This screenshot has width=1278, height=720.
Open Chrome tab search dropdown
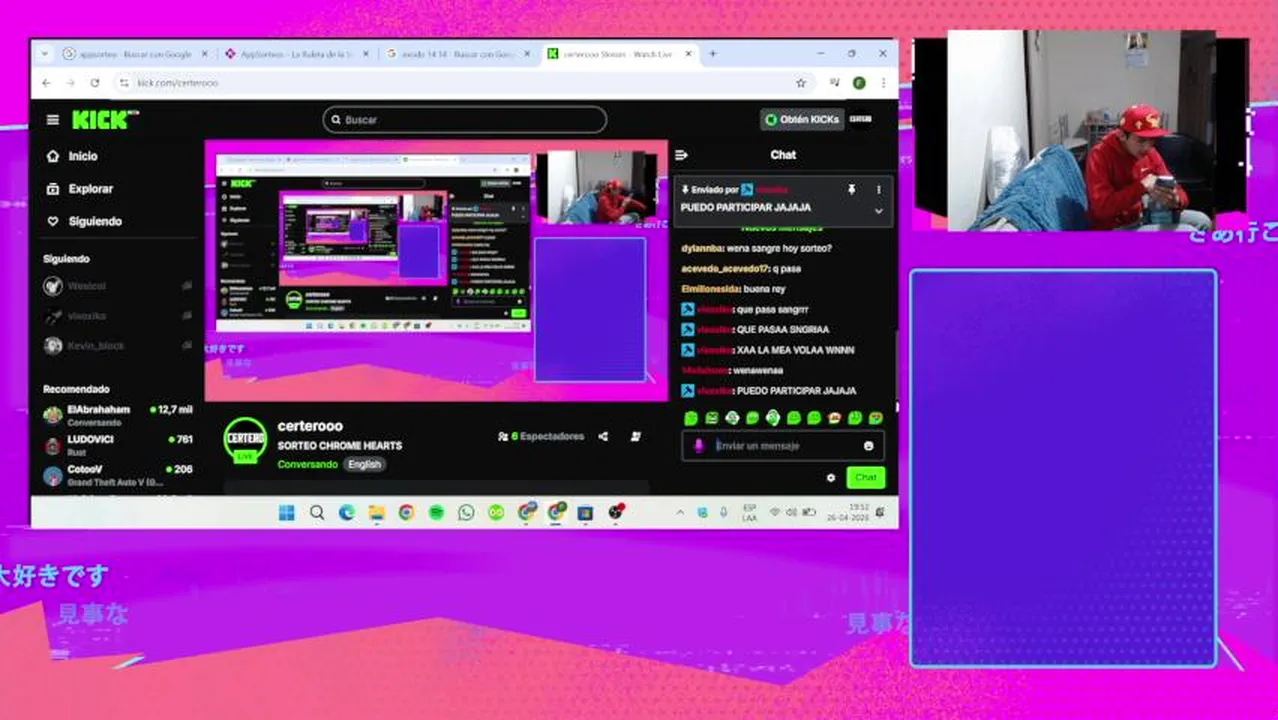(x=44, y=54)
